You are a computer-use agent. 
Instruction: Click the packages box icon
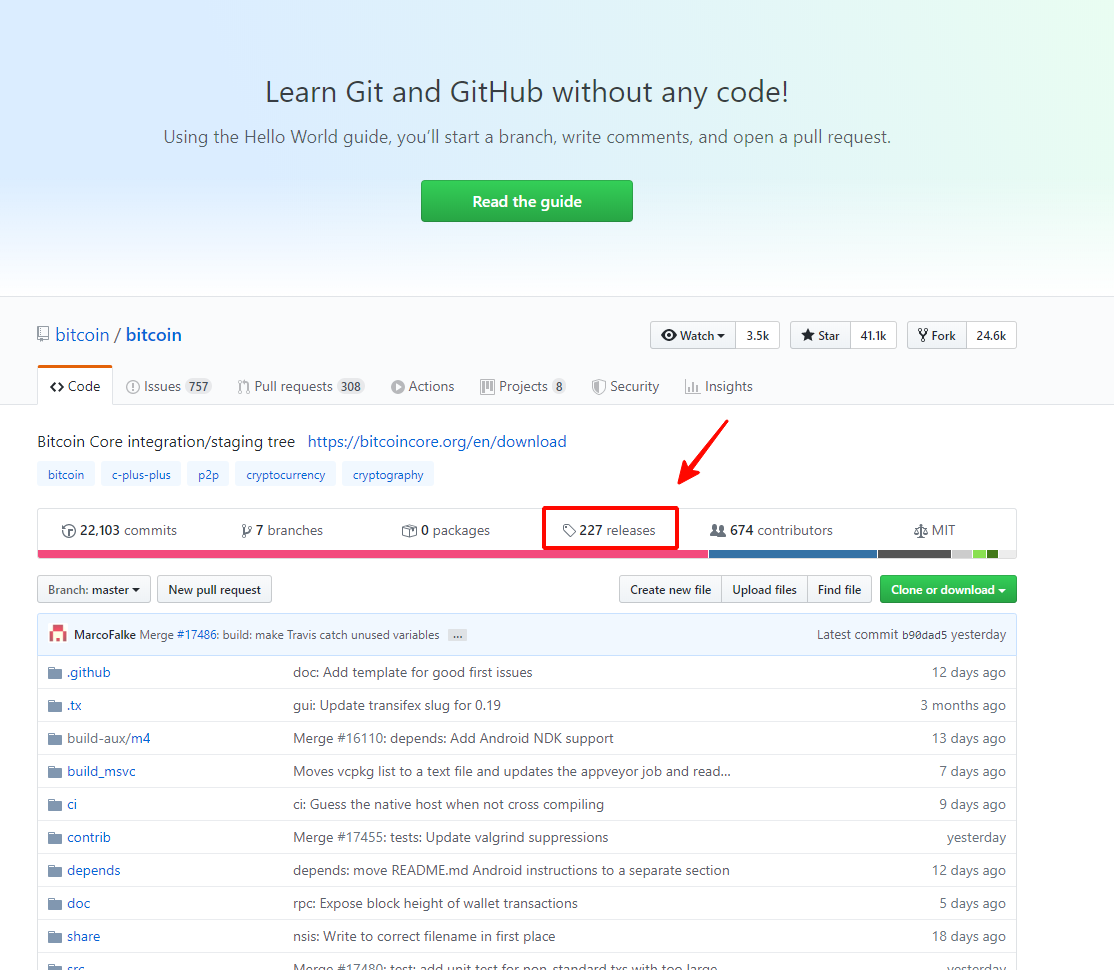pos(409,531)
